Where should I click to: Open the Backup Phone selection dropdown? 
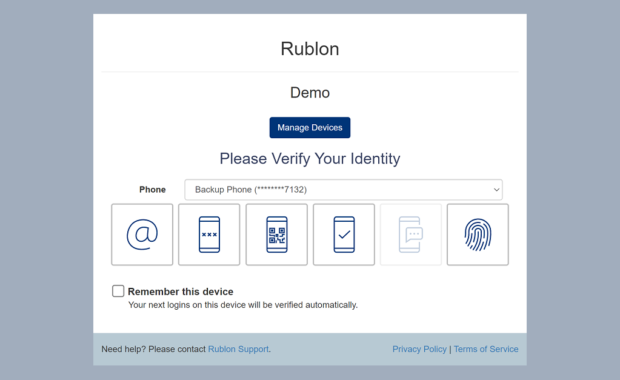point(343,189)
